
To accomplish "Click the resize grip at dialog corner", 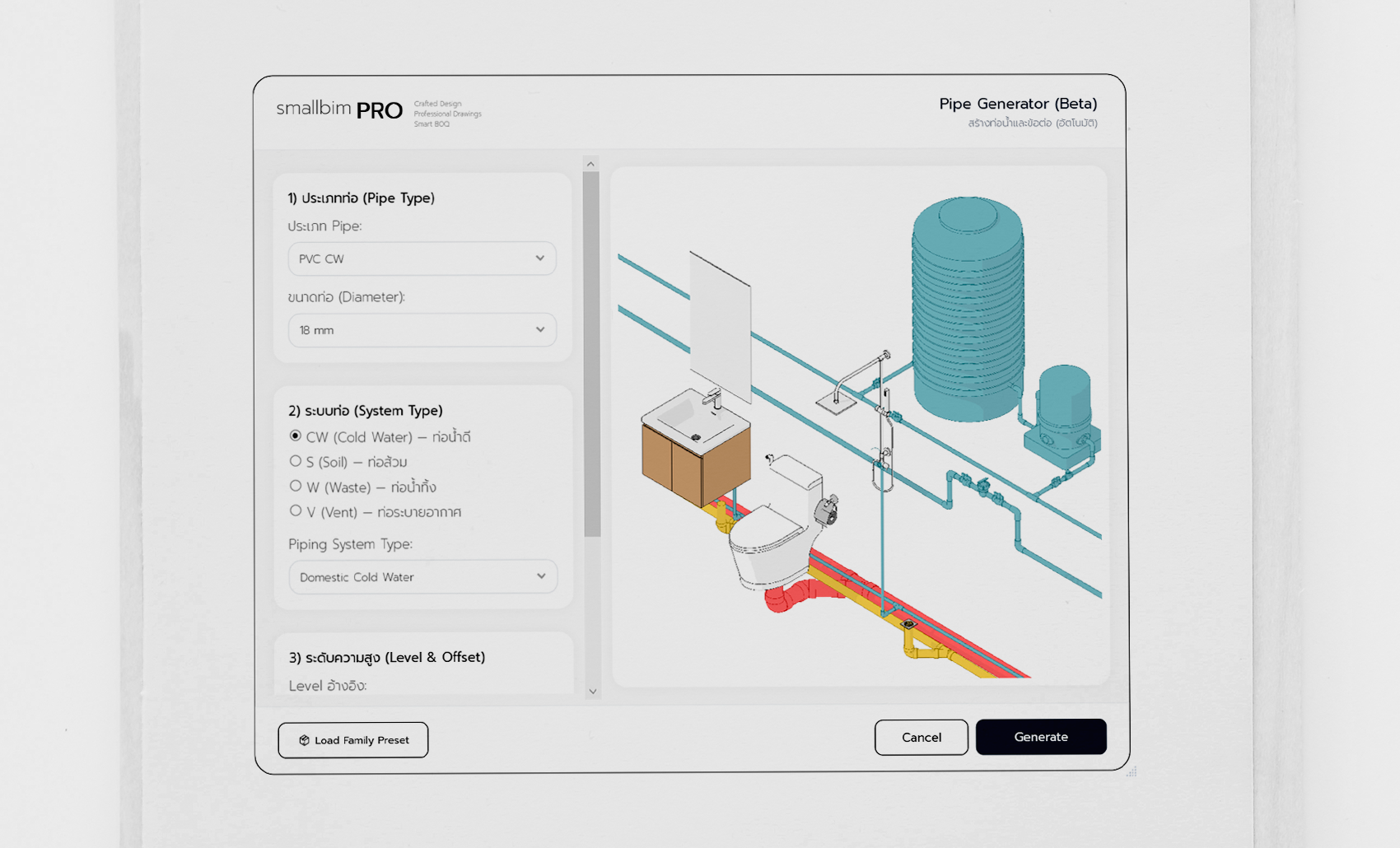I will tap(1132, 771).
